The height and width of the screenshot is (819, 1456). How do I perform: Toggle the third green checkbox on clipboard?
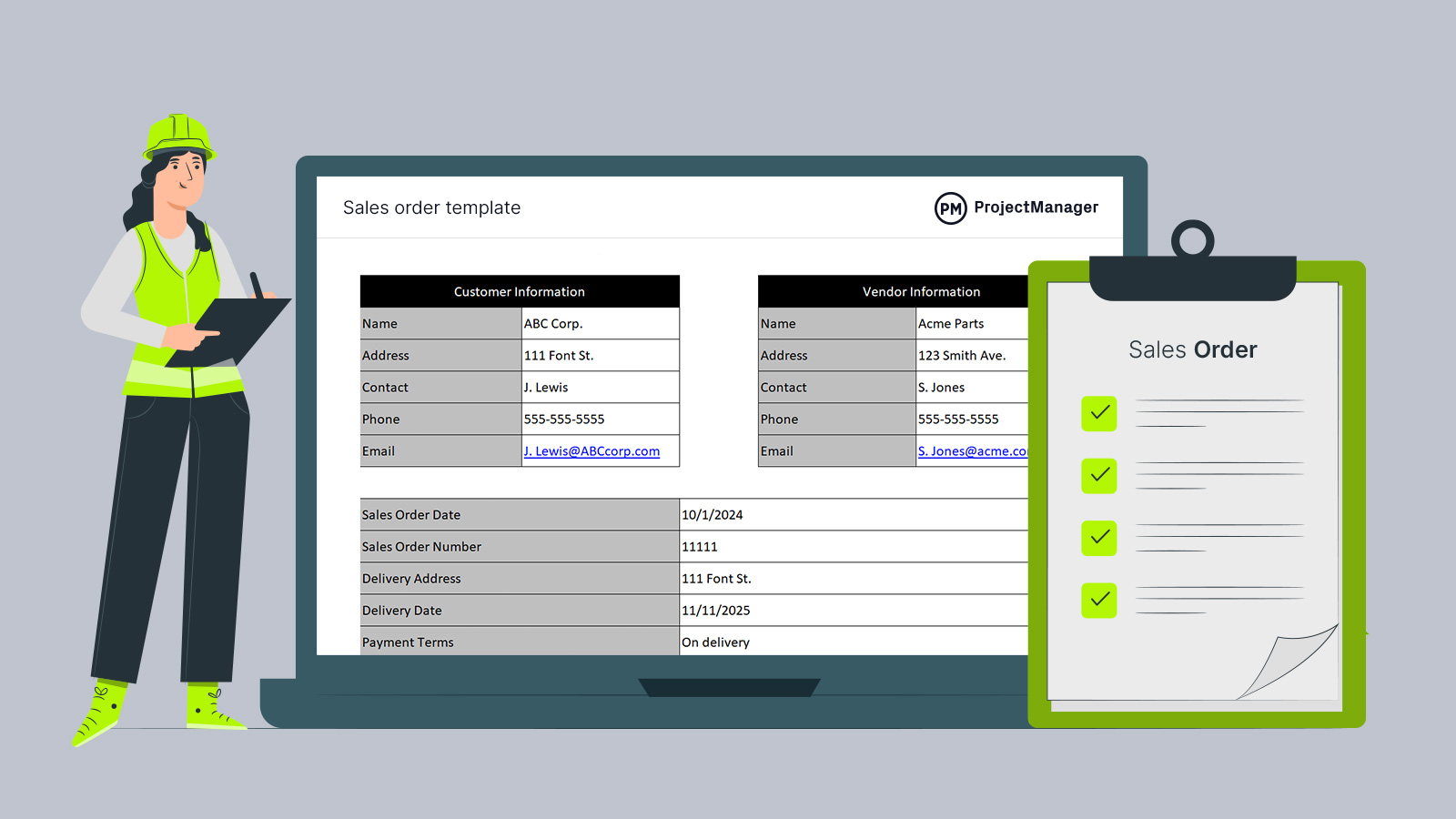click(x=1099, y=538)
